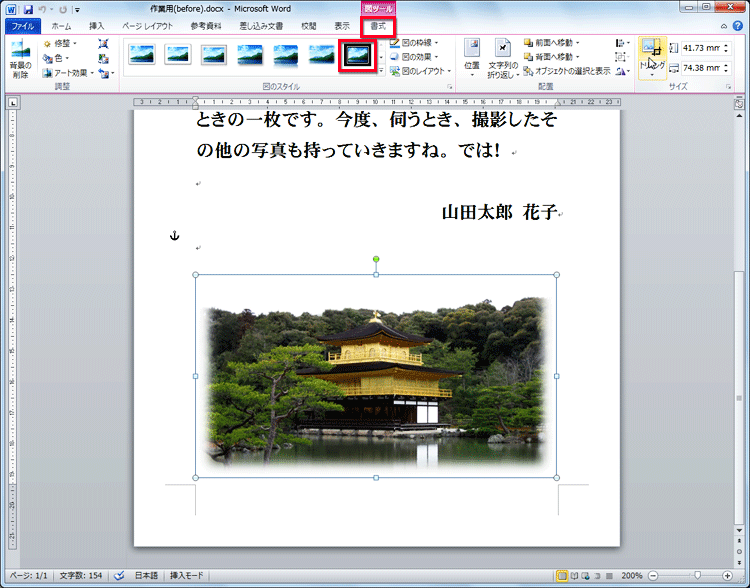Open the 図の枠線 picture border menu

coord(414,43)
